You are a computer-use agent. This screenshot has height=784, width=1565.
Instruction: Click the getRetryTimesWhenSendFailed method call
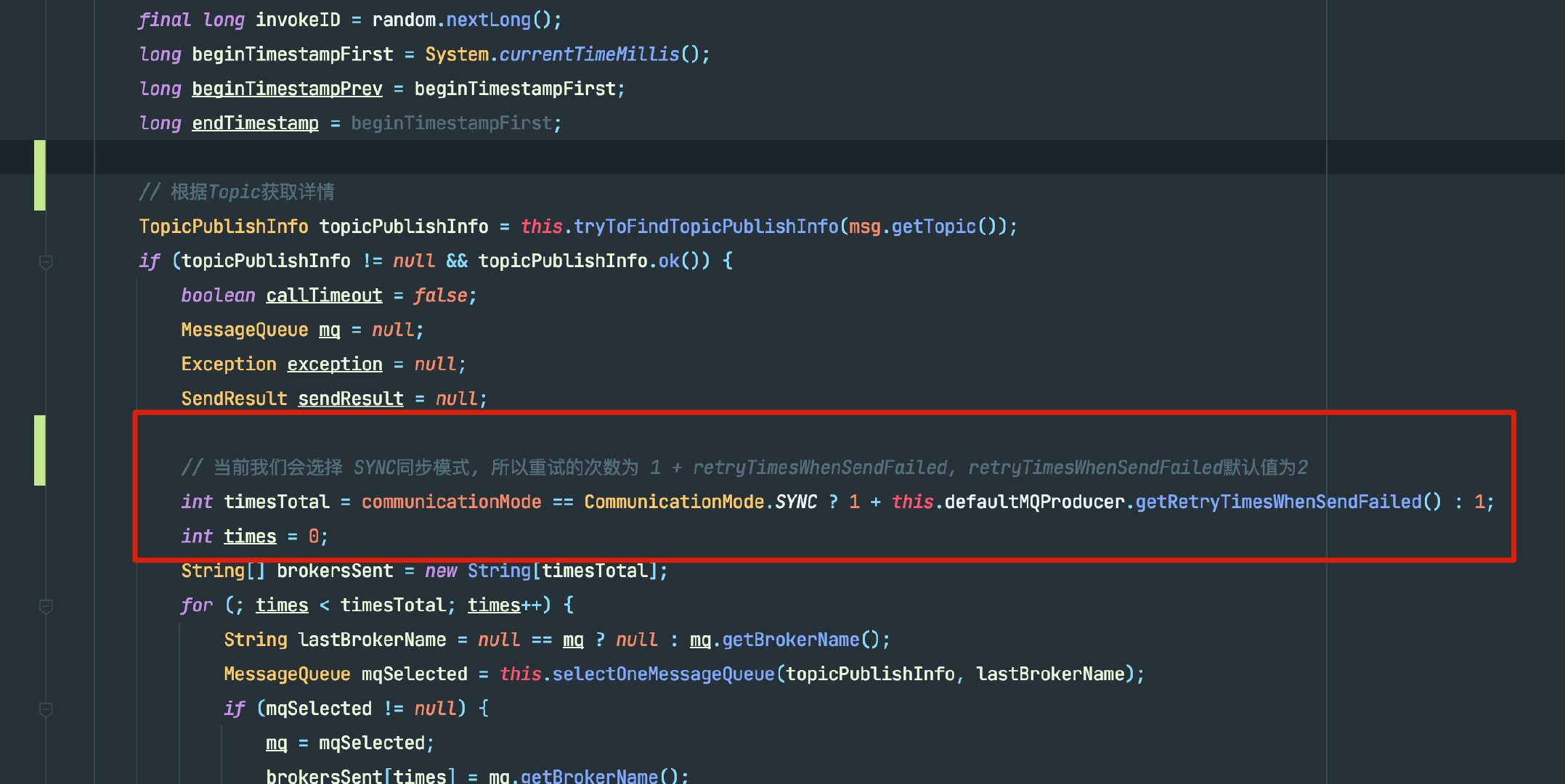tap(1279, 502)
